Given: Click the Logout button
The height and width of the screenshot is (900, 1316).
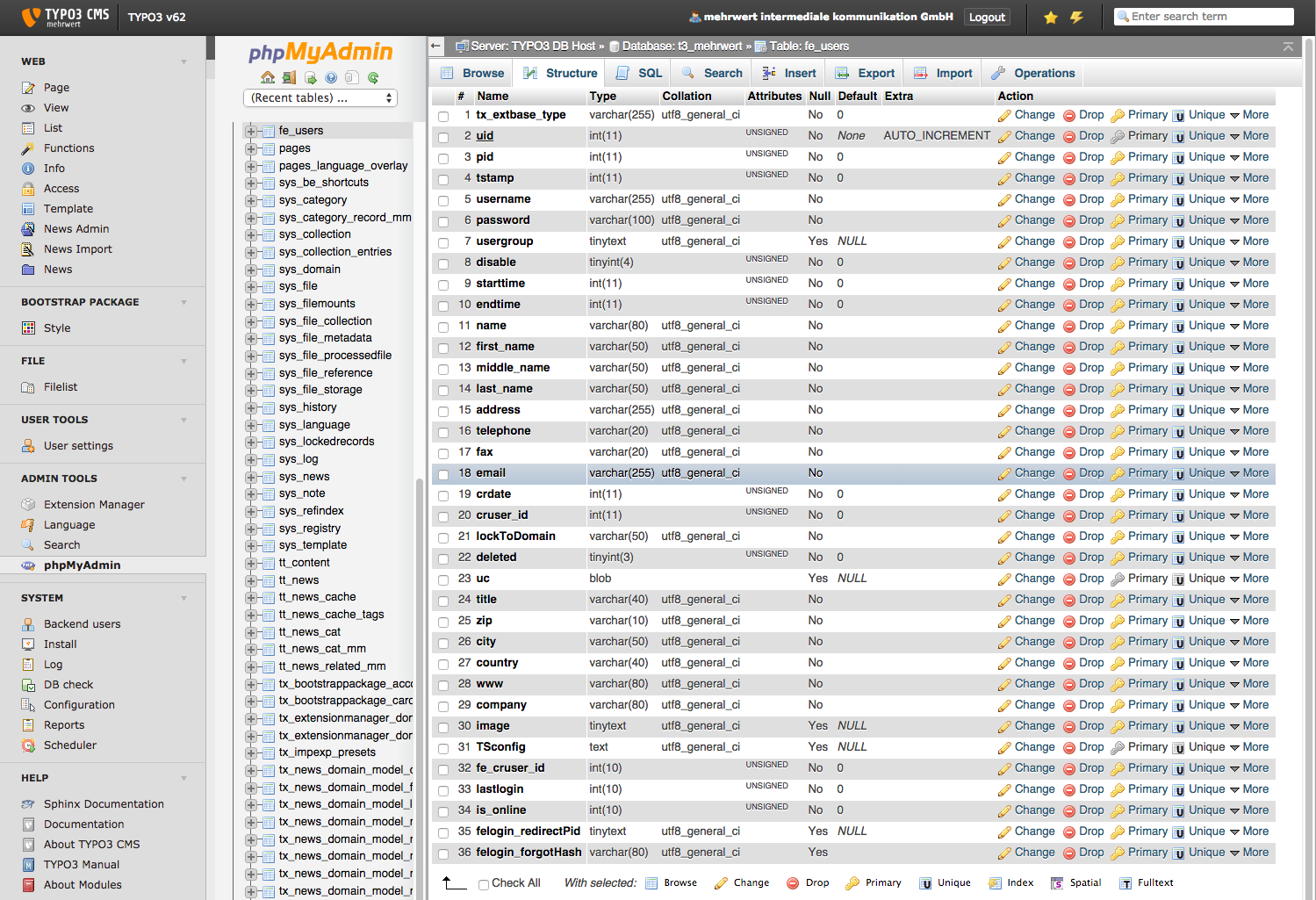Looking at the screenshot, I should 987,17.
